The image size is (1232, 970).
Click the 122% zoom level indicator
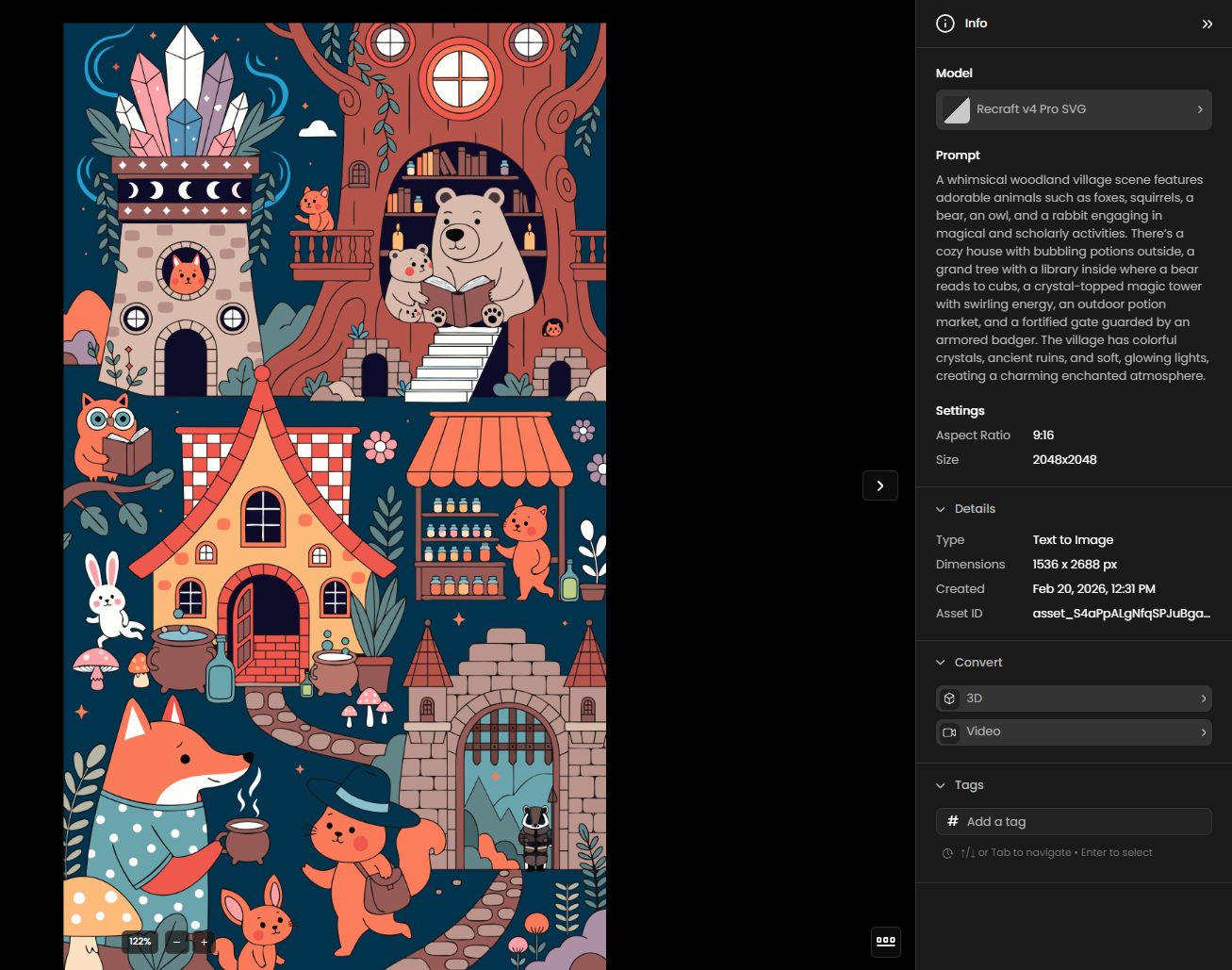tap(140, 942)
